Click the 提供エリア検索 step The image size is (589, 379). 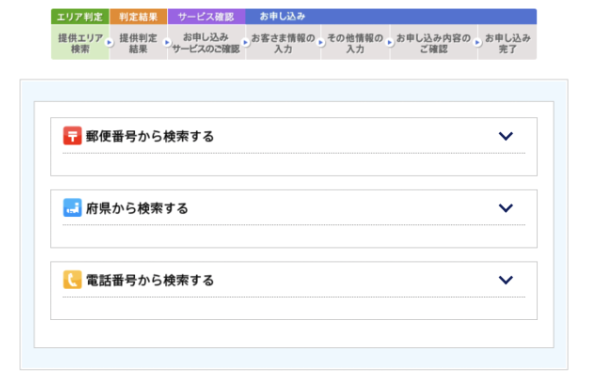pos(80,43)
